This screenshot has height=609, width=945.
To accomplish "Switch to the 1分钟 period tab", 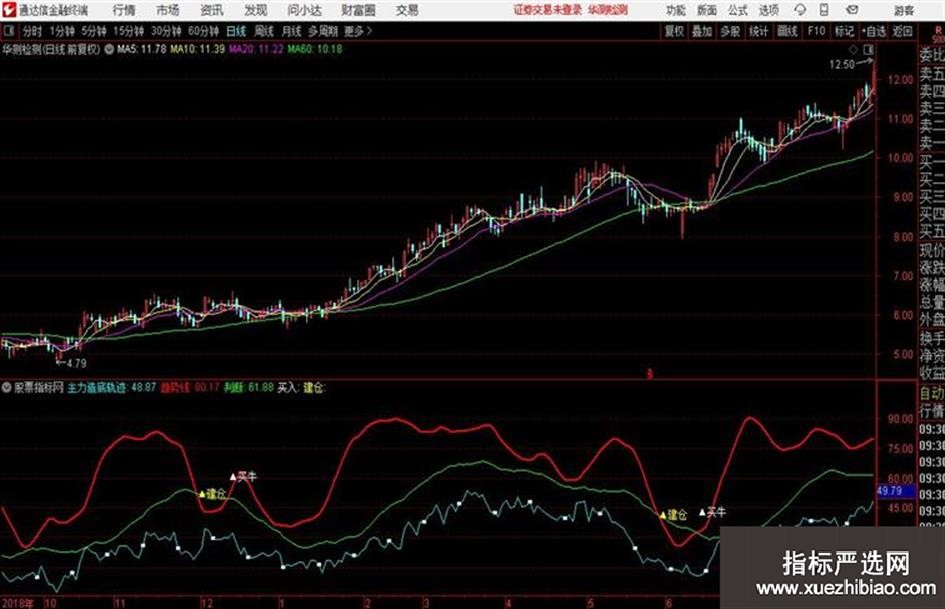I will click(61, 31).
